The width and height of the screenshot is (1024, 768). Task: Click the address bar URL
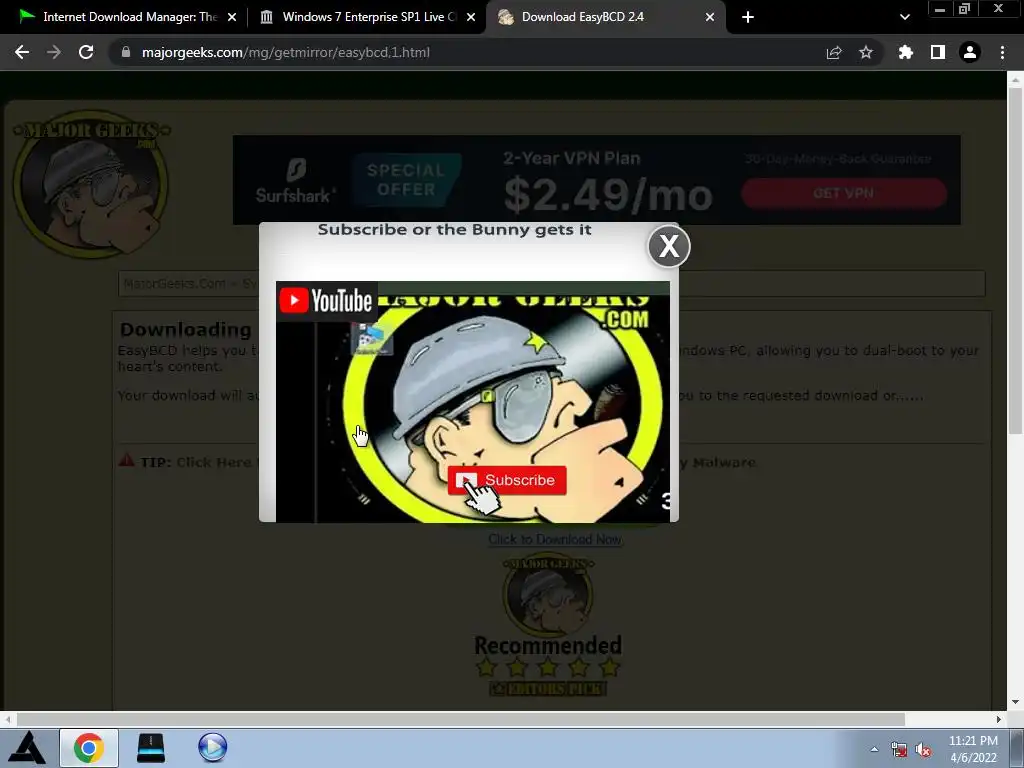(x=285, y=52)
